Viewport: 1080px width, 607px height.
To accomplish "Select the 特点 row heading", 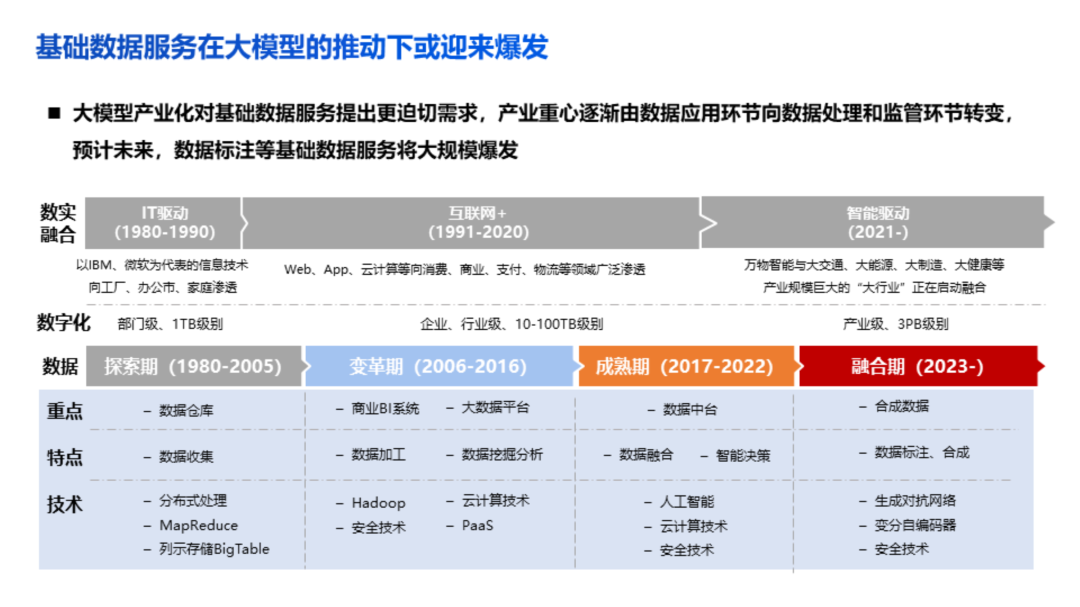I will [x=65, y=457].
